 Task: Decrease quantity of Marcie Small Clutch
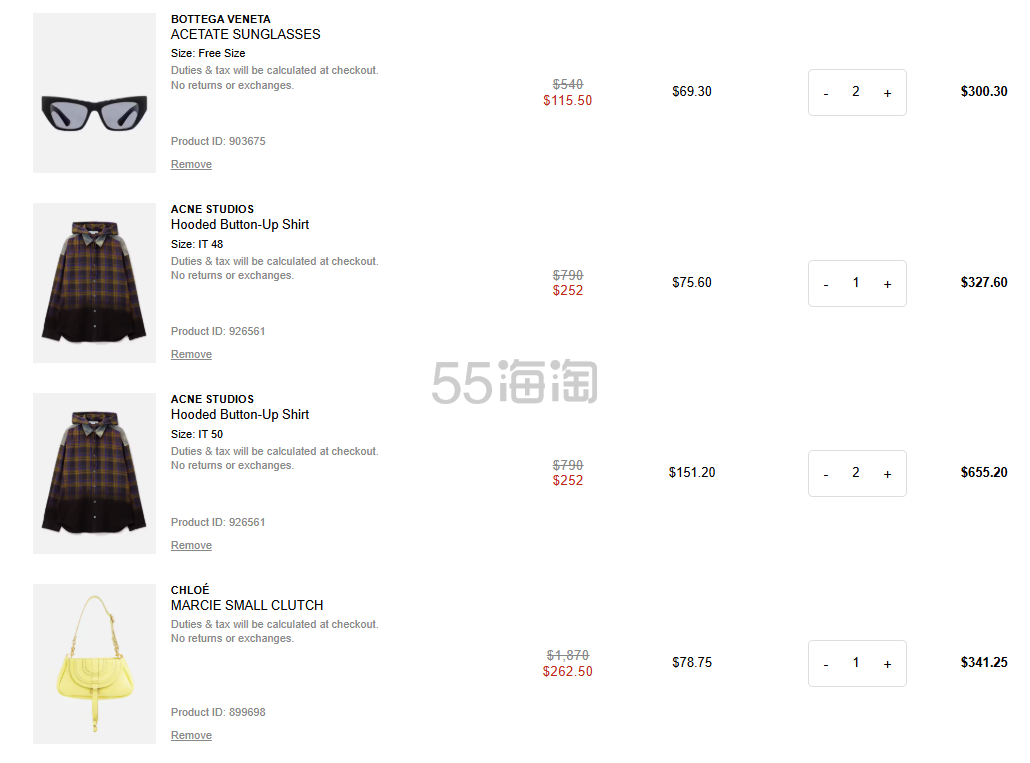coord(826,664)
